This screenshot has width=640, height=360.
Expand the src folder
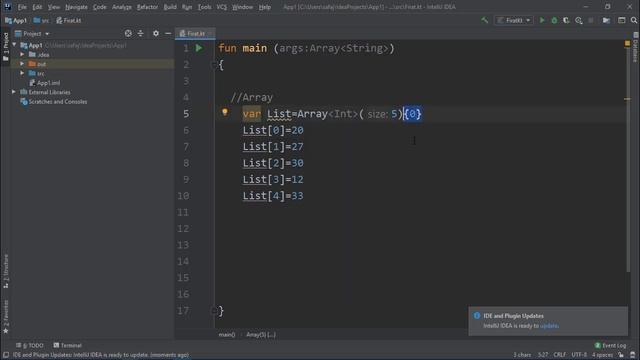tap(22, 73)
